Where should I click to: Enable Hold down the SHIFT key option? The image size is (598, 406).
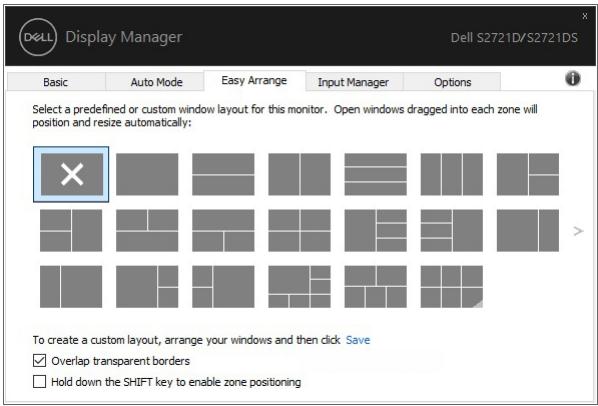click(x=39, y=381)
